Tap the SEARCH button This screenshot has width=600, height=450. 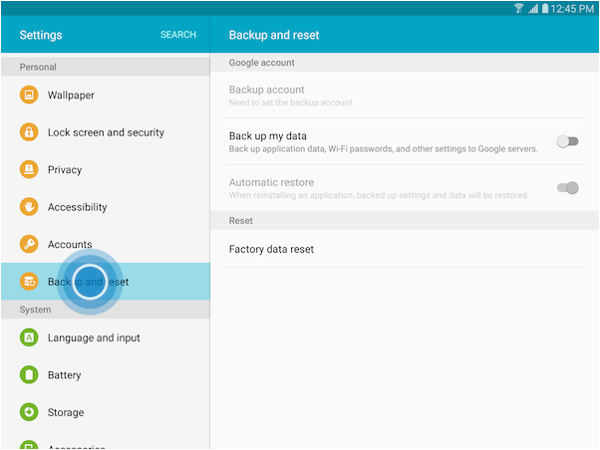178,35
